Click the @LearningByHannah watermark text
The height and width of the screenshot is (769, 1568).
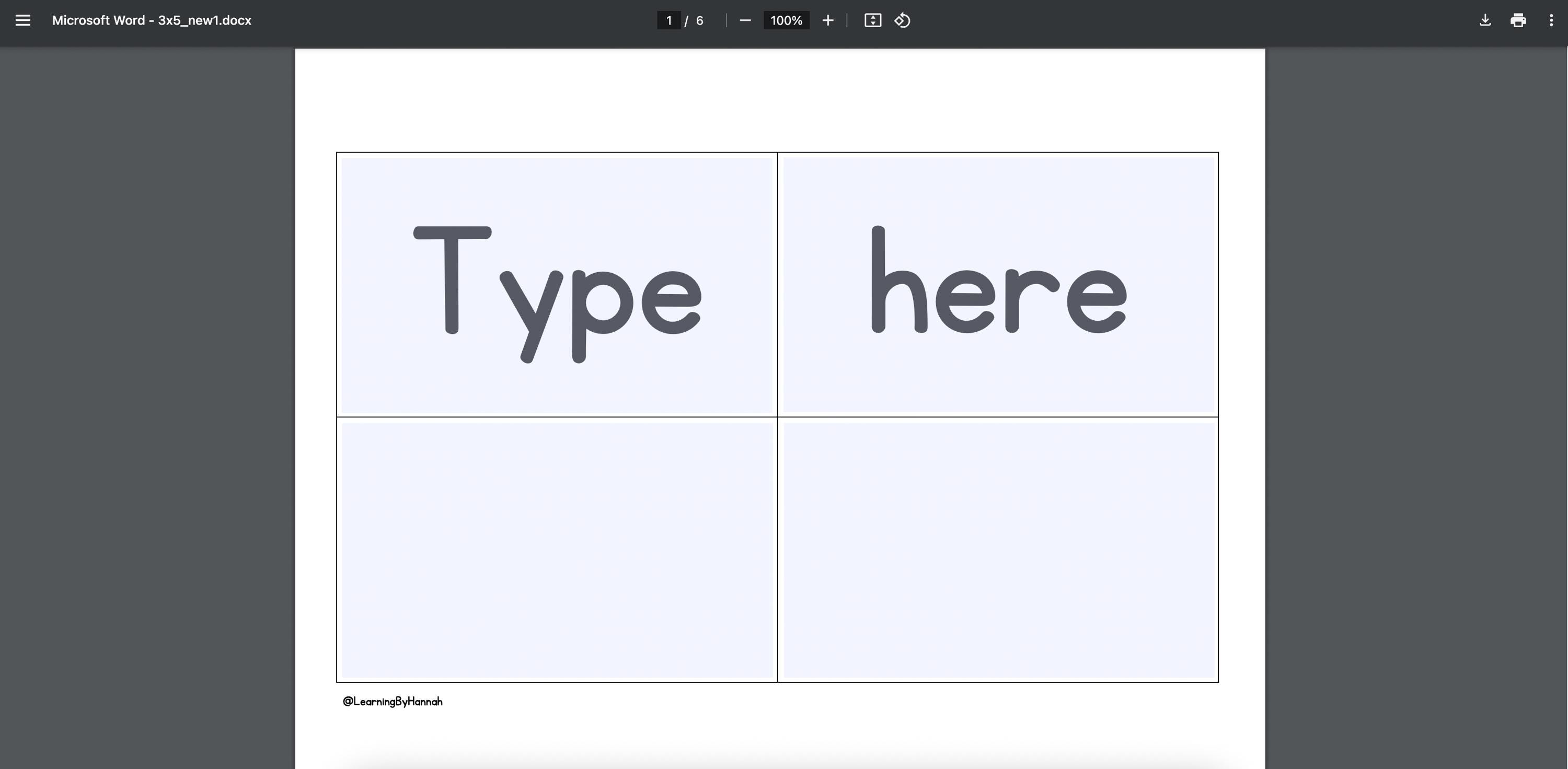coord(393,701)
